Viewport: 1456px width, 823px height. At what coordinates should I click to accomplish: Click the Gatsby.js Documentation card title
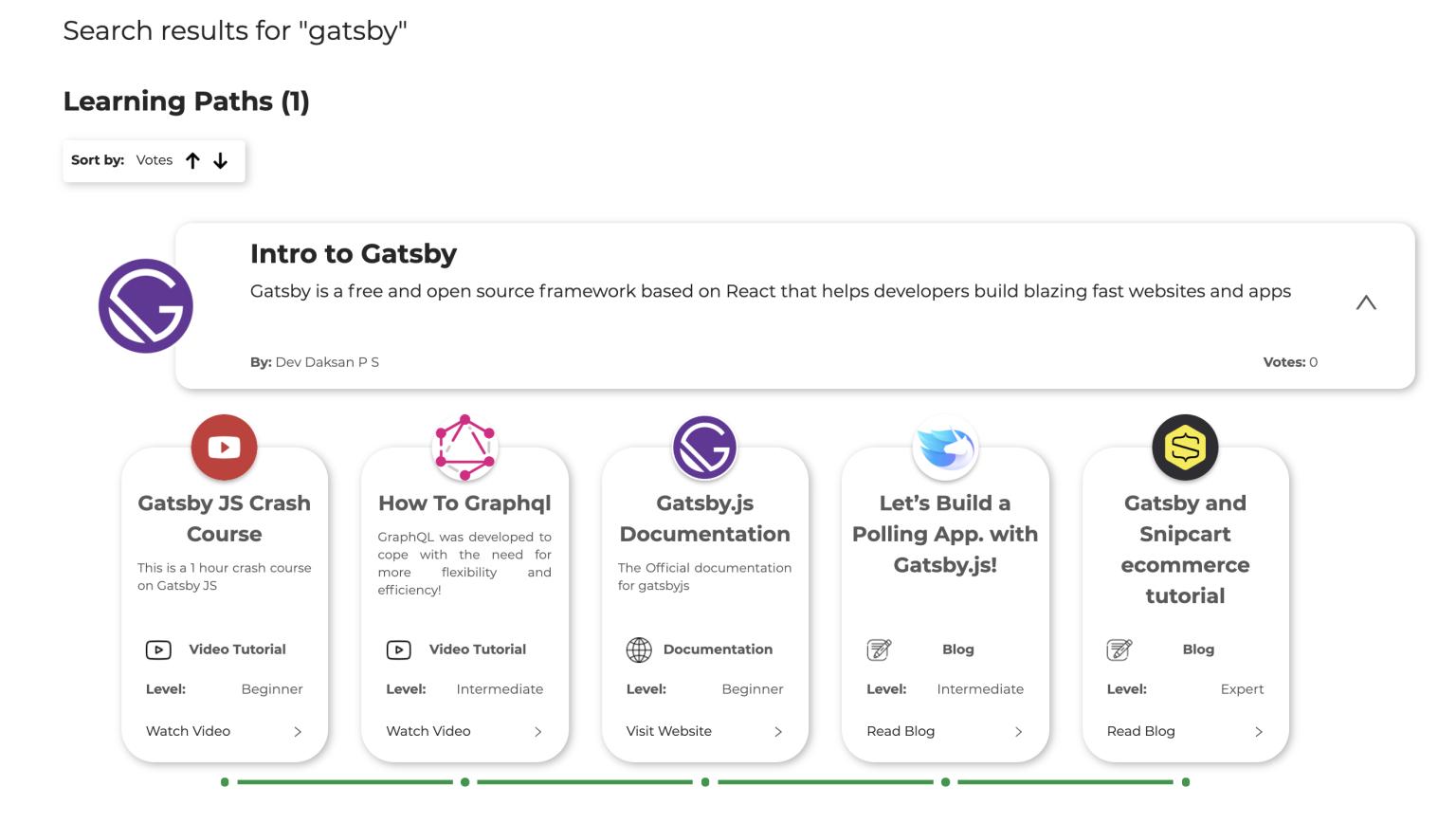705,519
